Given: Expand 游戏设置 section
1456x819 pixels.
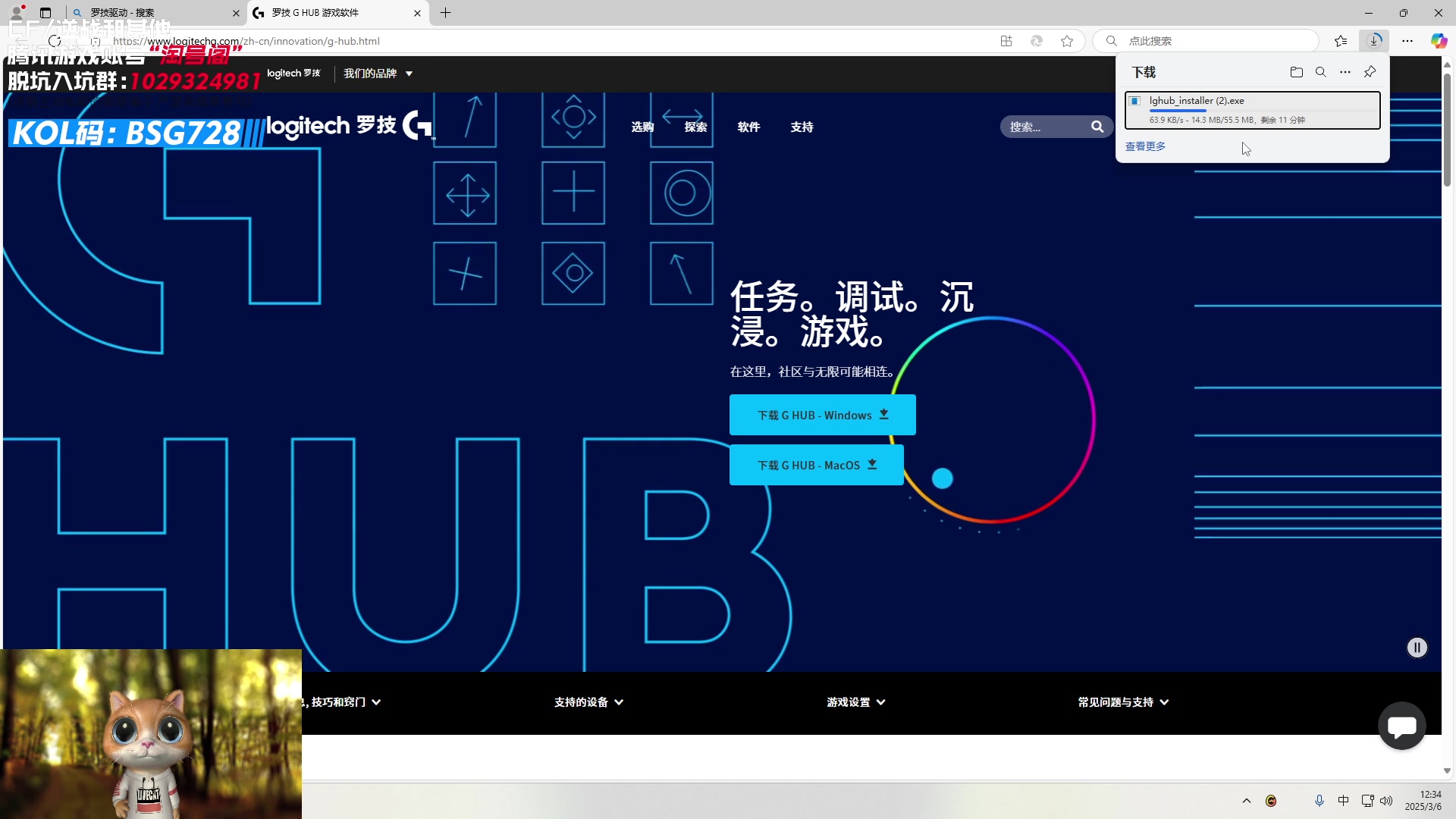Looking at the screenshot, I should click(856, 702).
